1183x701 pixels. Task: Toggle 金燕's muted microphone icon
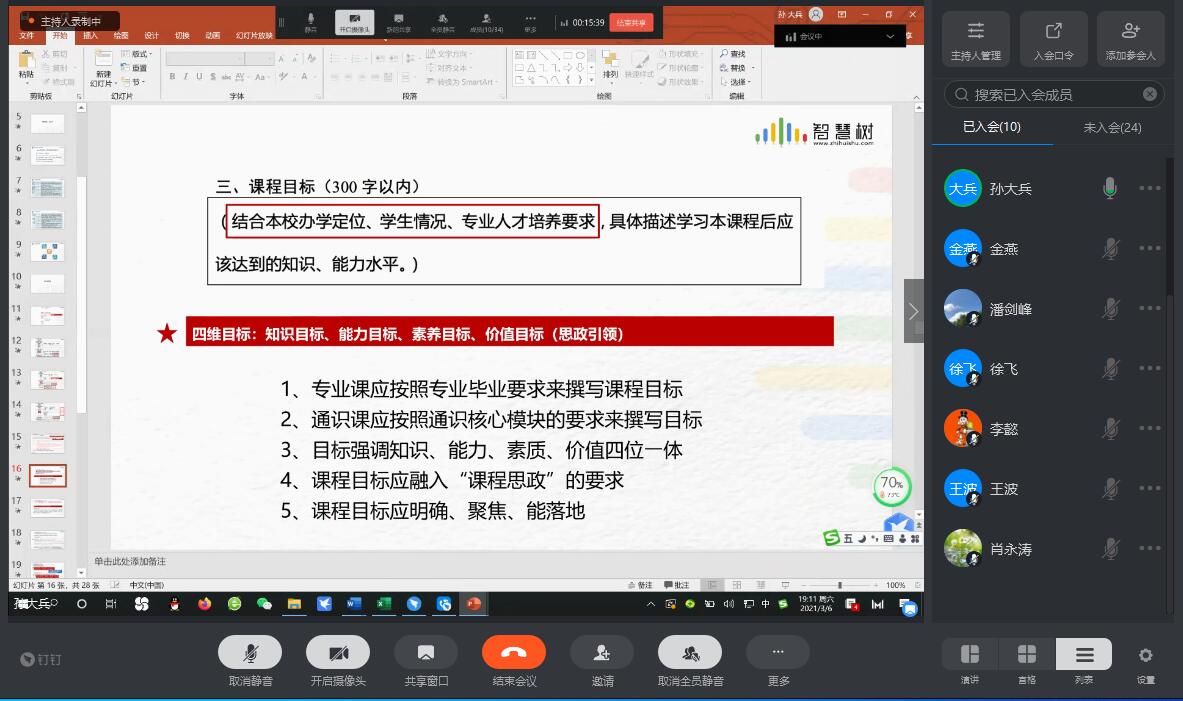(x=1110, y=249)
